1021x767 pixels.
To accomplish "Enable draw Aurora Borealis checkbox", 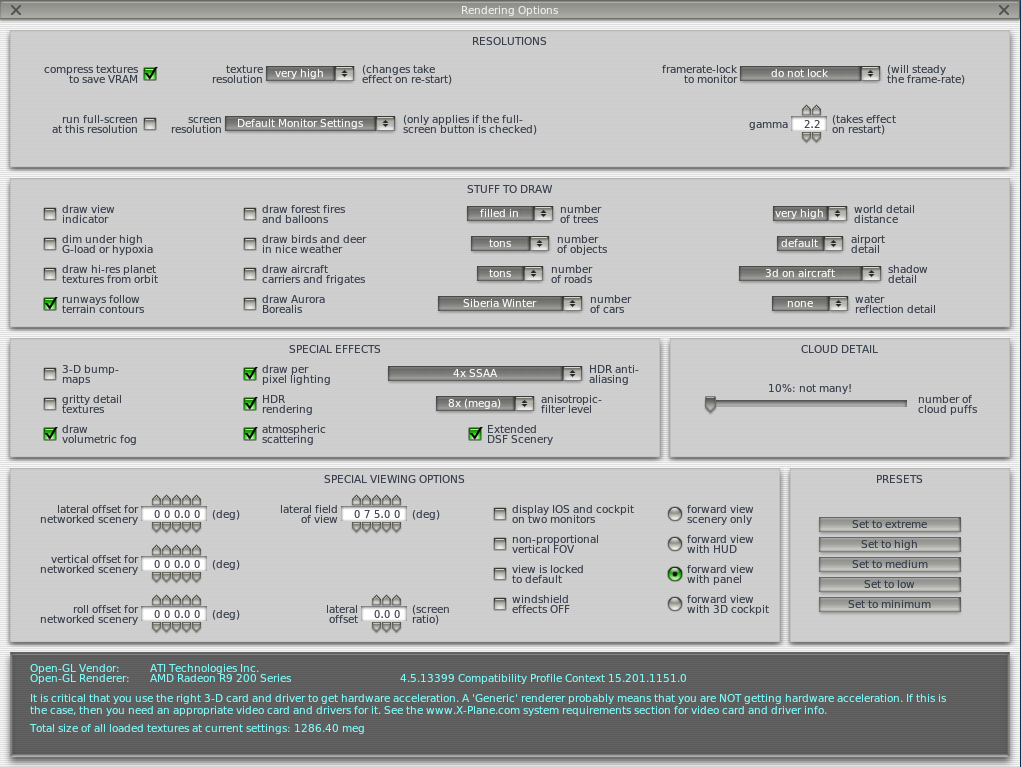I will tap(250, 303).
